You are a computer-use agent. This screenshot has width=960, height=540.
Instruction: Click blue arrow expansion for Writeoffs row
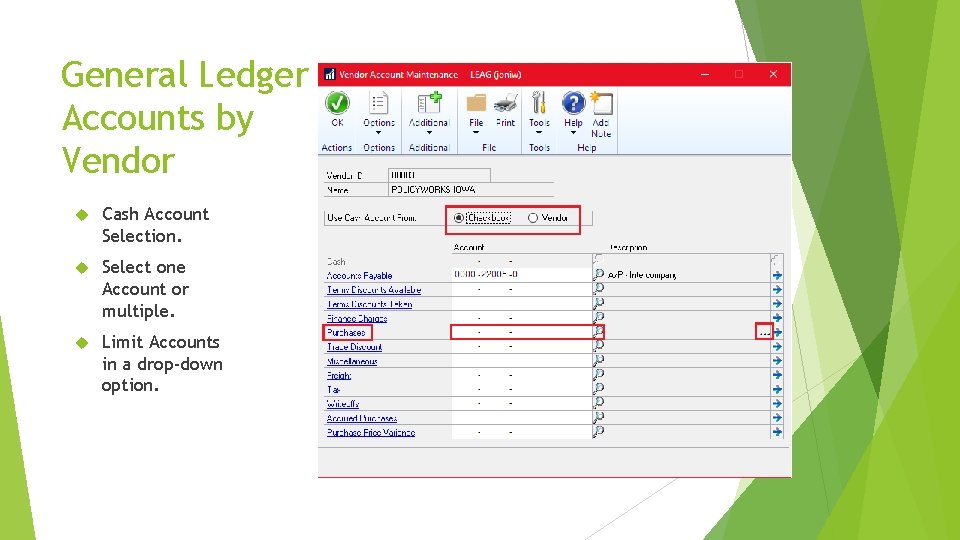777,403
